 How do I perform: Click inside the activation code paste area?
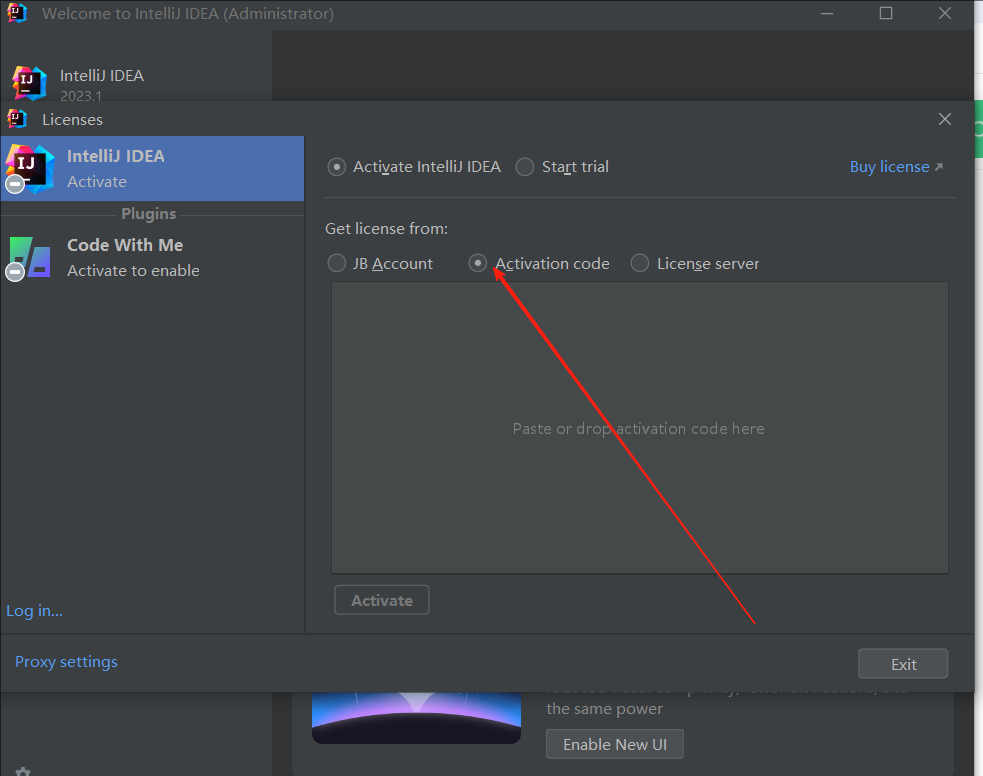click(639, 427)
